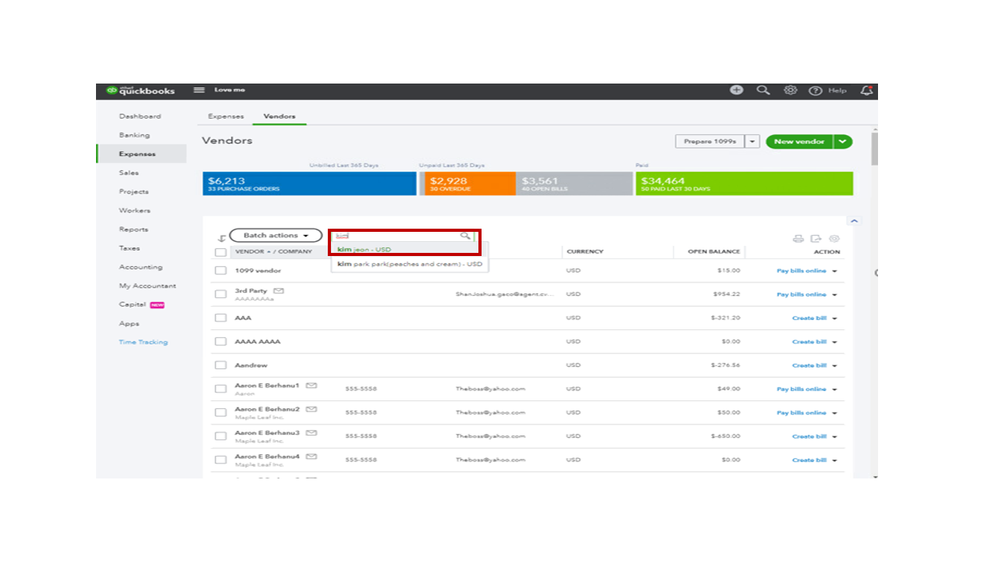Viewport: 999px width, 562px height.
Task: Click the email icon for 3rd Party
Action: click(278, 291)
